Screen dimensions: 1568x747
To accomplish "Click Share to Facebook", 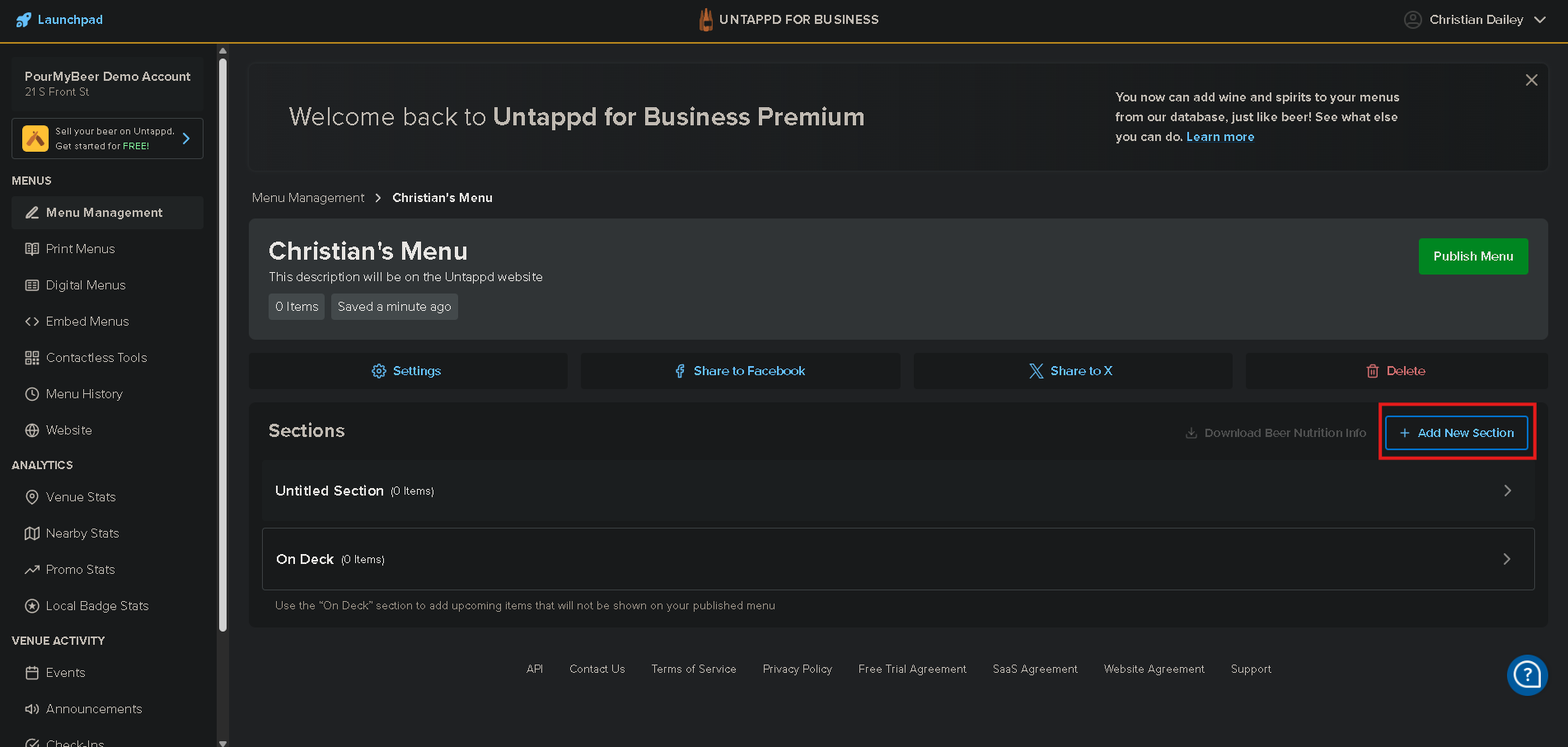I will point(740,371).
